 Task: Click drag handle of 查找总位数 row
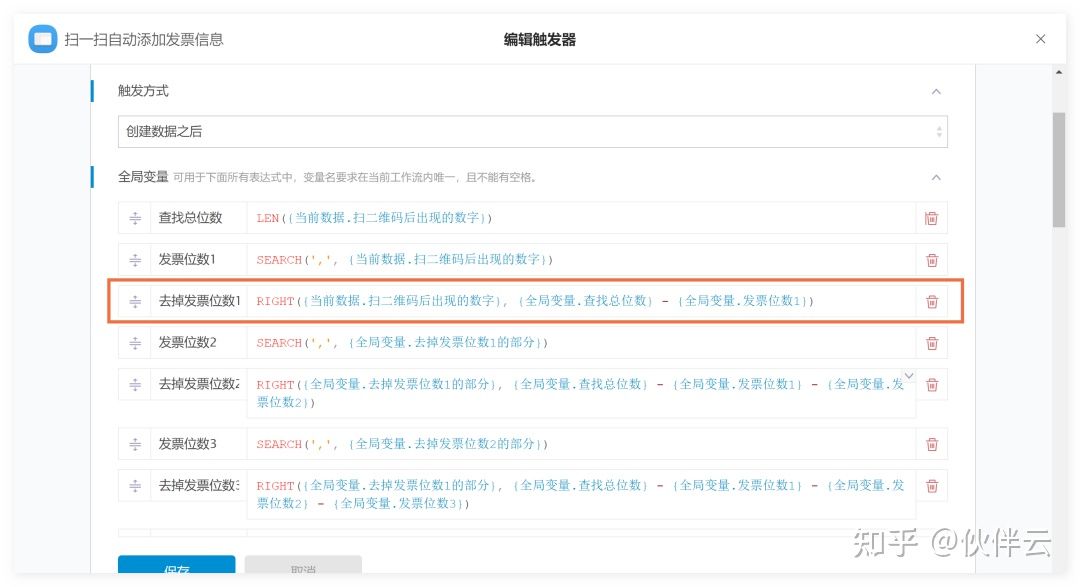click(x=135, y=218)
